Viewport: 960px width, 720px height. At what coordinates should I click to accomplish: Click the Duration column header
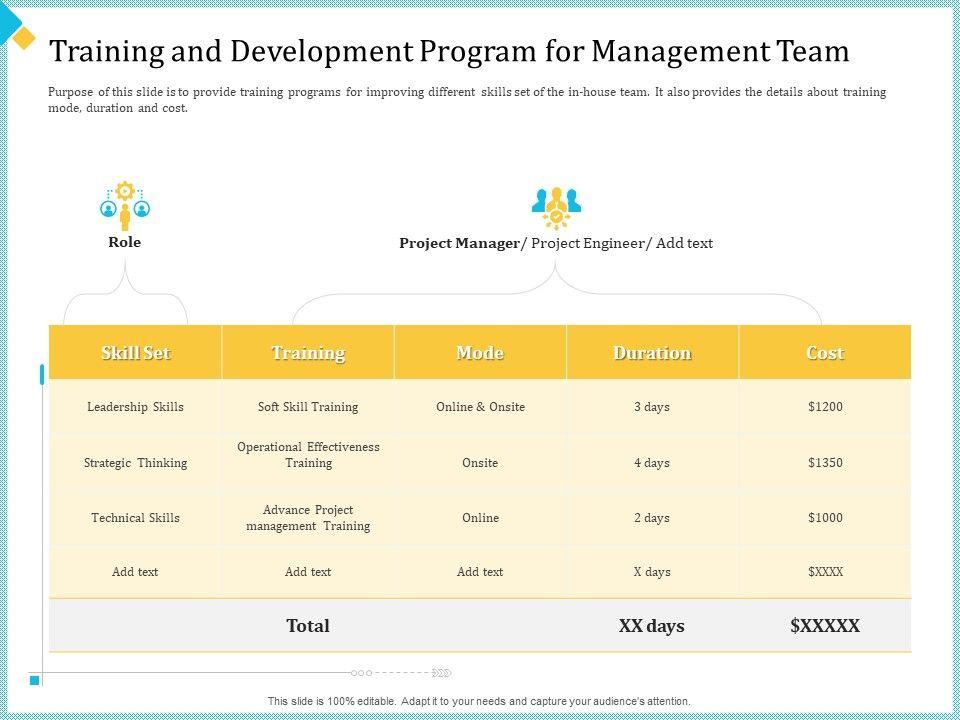point(652,353)
